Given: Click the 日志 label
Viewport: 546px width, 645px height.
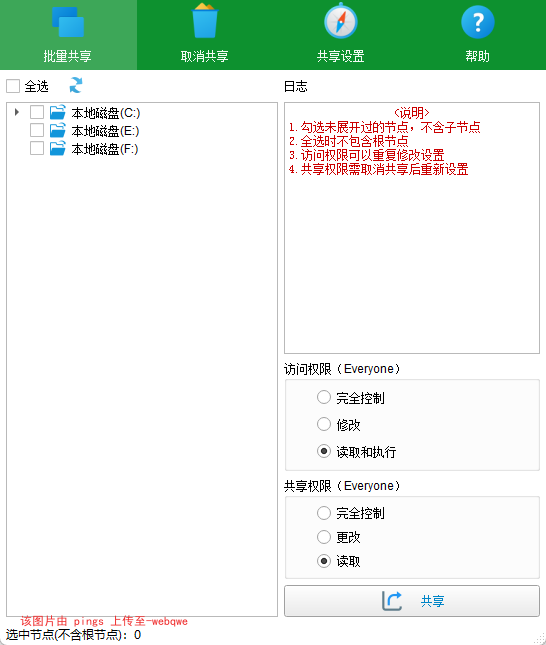Looking at the screenshot, I should [295, 86].
